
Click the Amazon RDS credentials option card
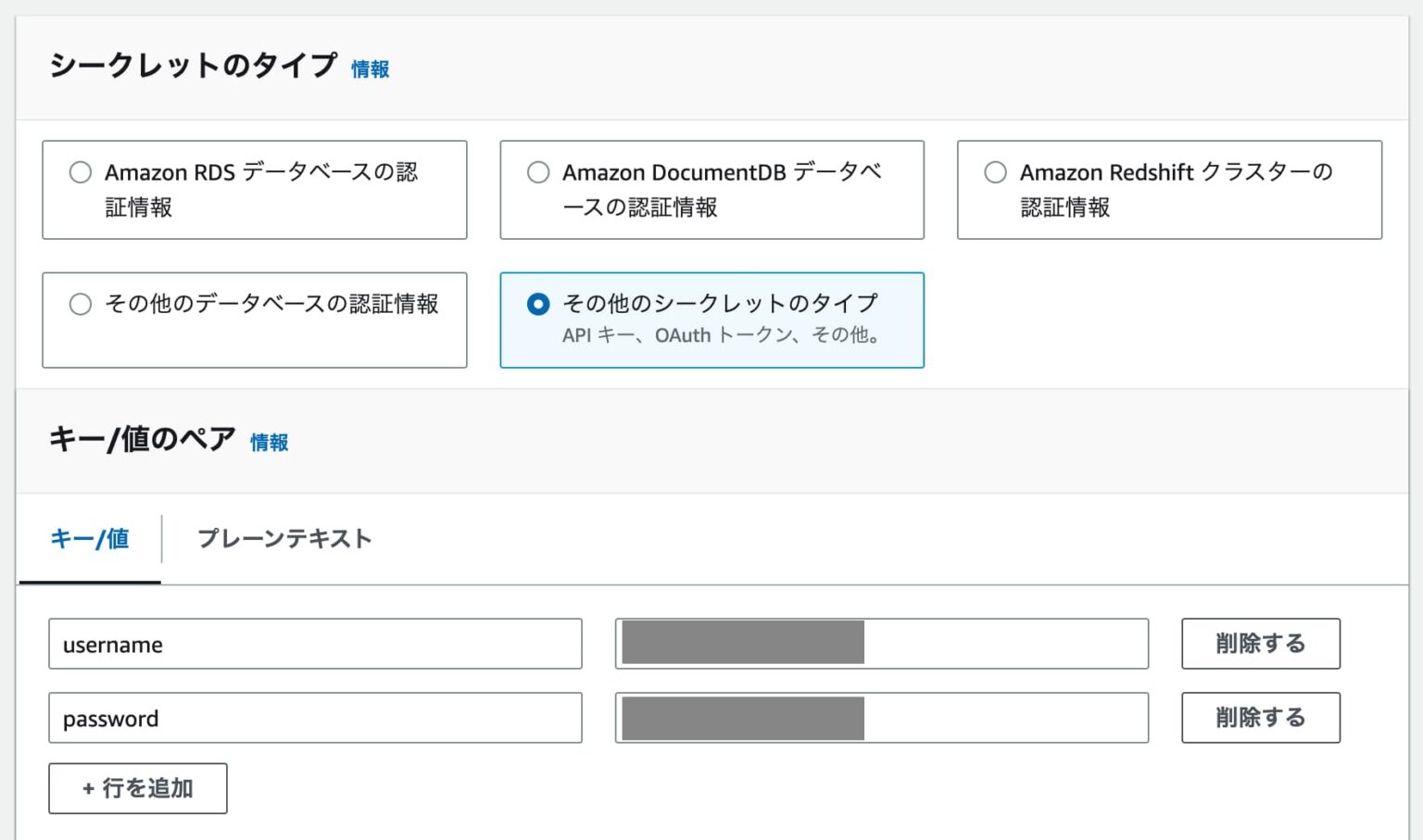(254, 190)
